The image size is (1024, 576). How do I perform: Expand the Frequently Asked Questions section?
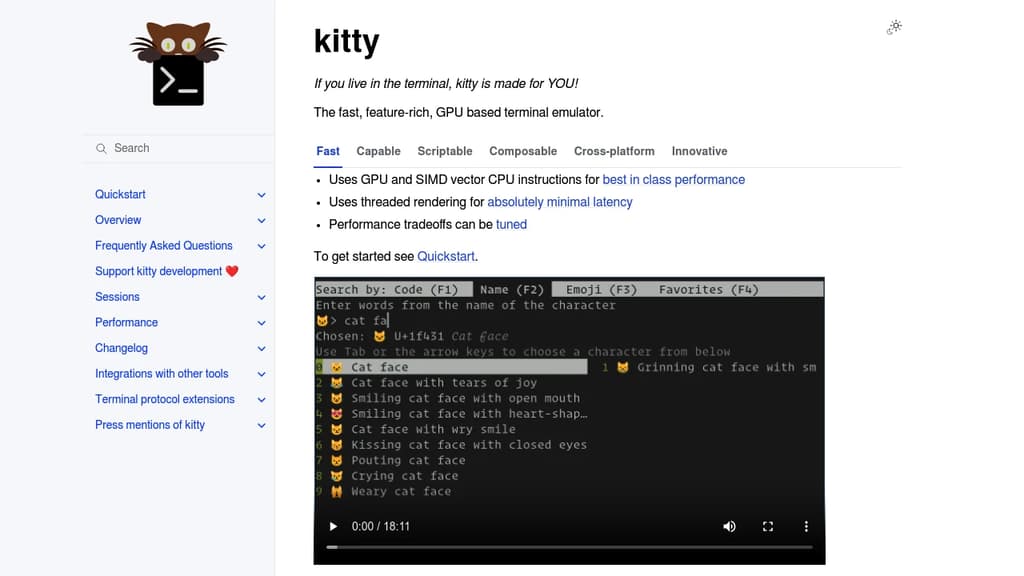261,245
